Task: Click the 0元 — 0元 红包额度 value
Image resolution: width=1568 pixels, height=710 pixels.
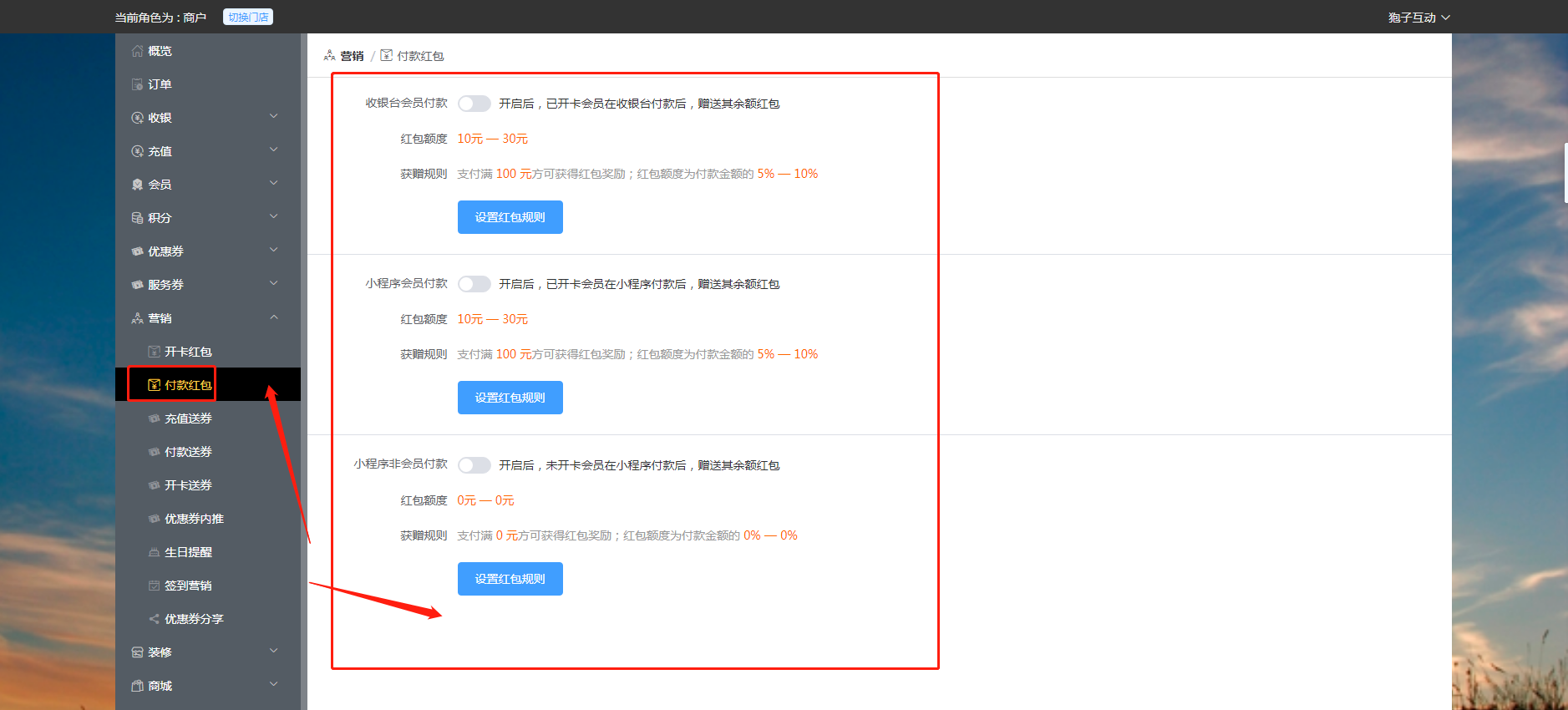Action: (x=485, y=500)
